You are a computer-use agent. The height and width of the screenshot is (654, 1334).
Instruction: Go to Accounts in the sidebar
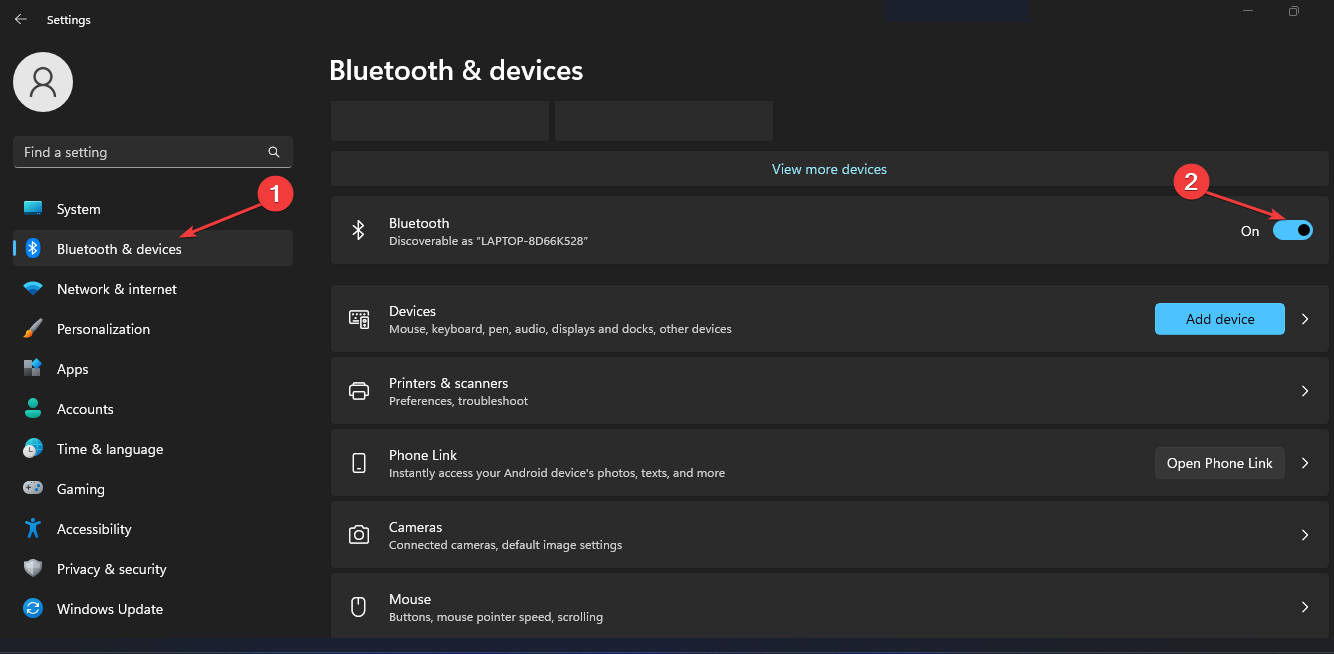tap(85, 409)
